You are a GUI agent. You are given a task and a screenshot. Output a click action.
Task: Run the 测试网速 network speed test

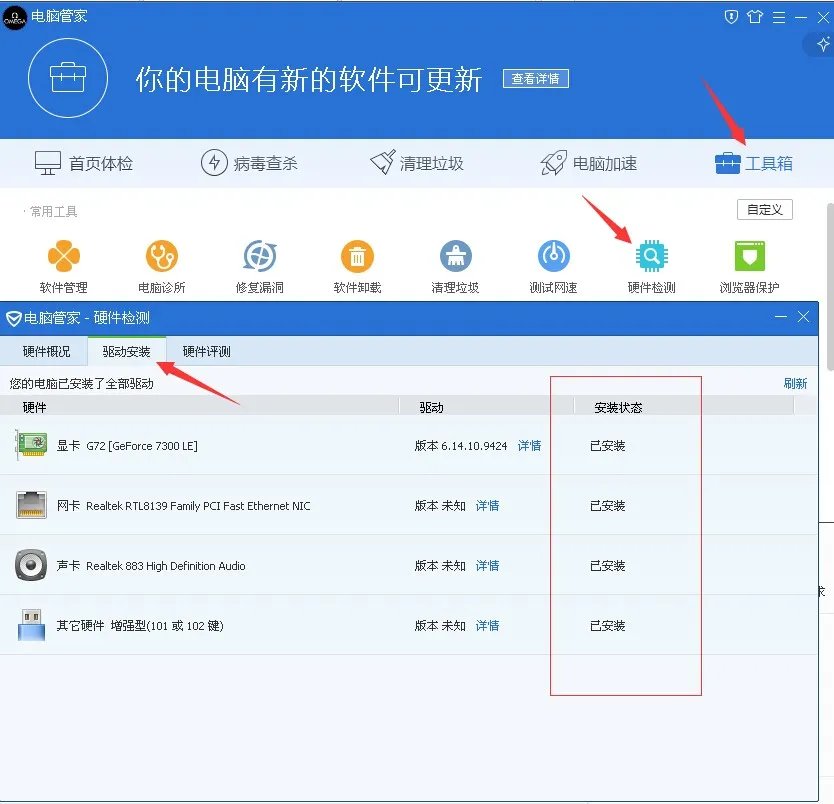[553, 263]
